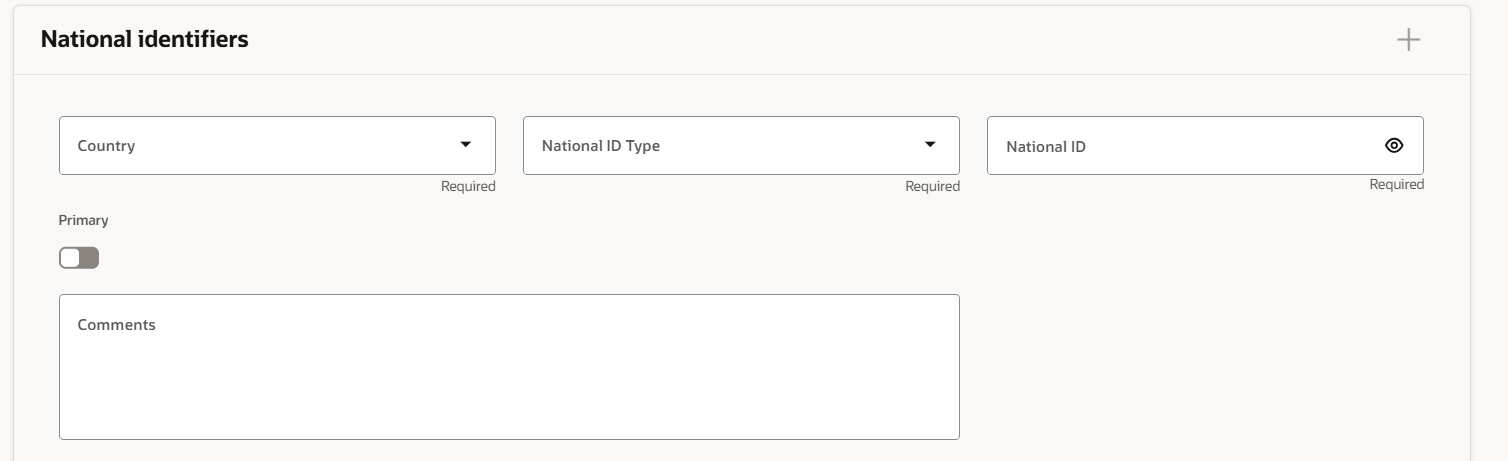Screen dimensions: 1508x461
Task: Click inside the Country combo box field
Action: pos(260,146)
